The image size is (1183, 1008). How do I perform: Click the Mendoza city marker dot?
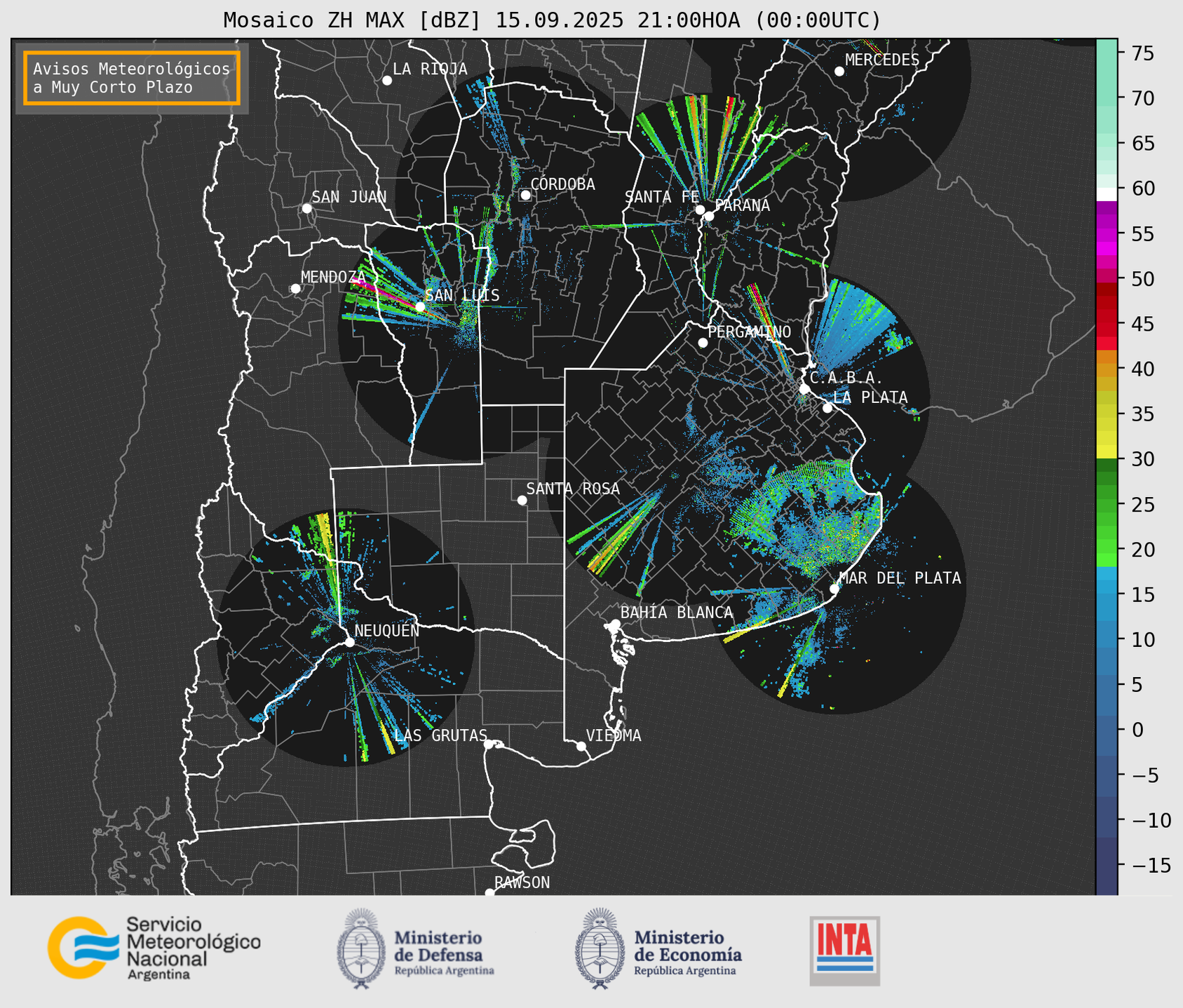pyautogui.click(x=295, y=289)
